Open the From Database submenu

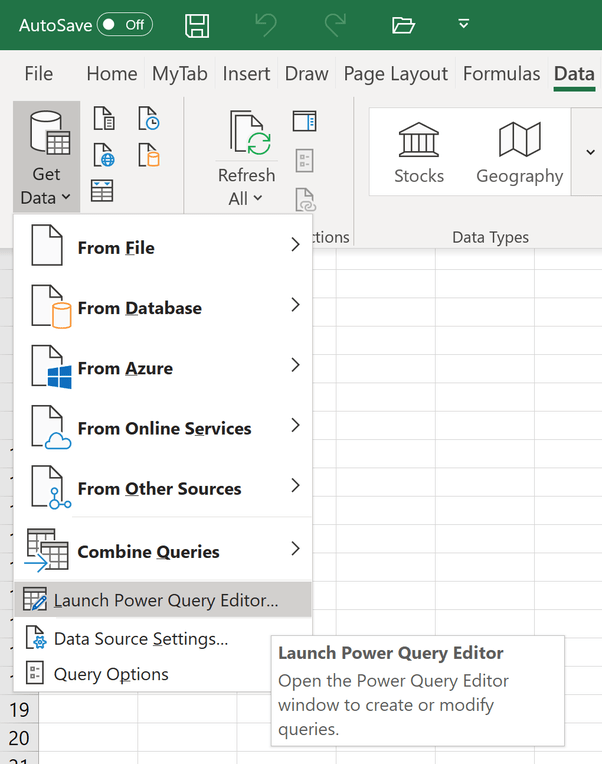[164, 306]
